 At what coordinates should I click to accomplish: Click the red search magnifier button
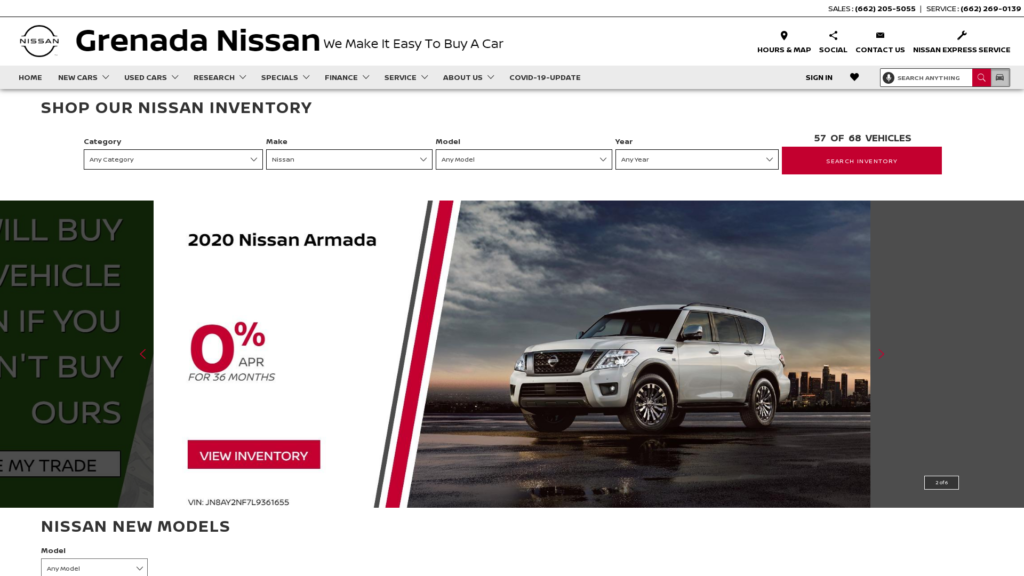981,78
